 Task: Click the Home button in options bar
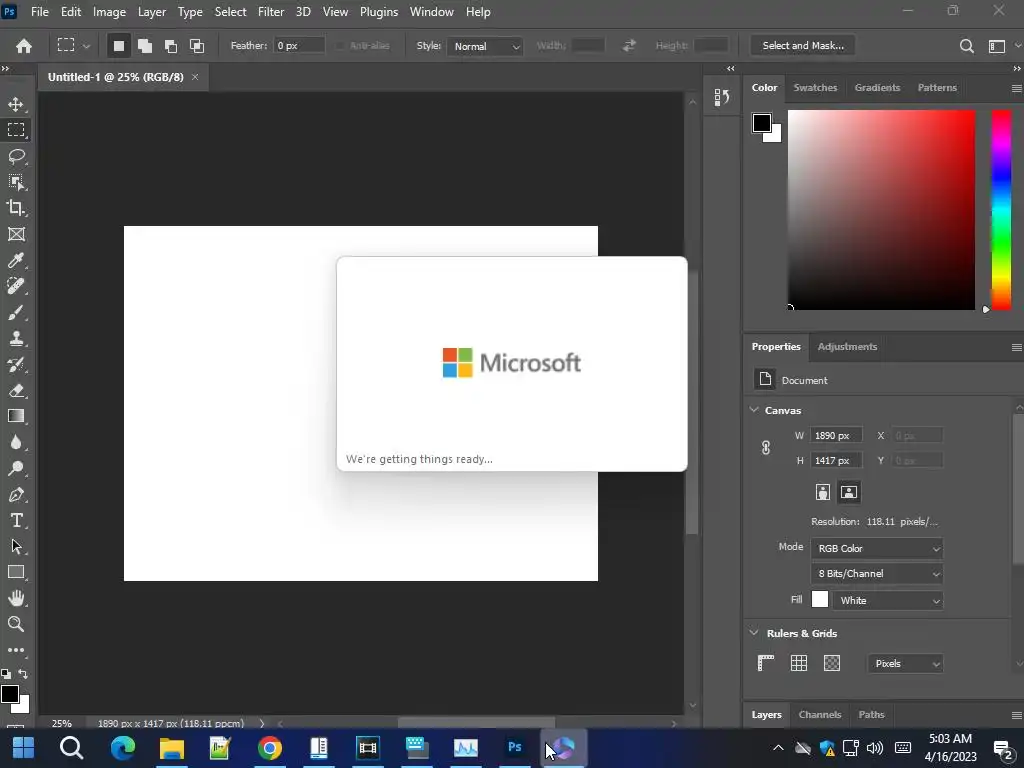[x=24, y=46]
